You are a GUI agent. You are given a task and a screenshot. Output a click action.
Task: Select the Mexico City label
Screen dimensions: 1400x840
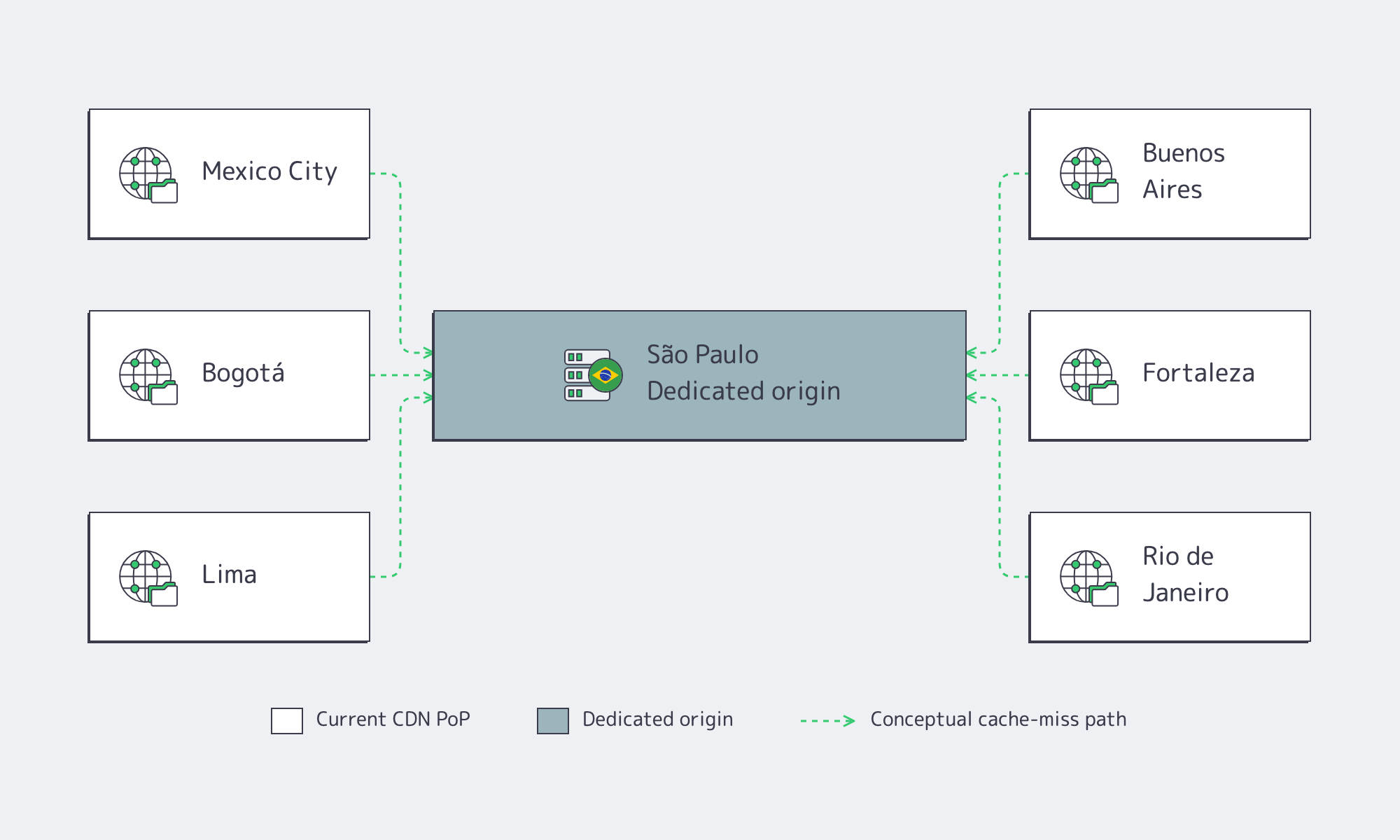269,171
